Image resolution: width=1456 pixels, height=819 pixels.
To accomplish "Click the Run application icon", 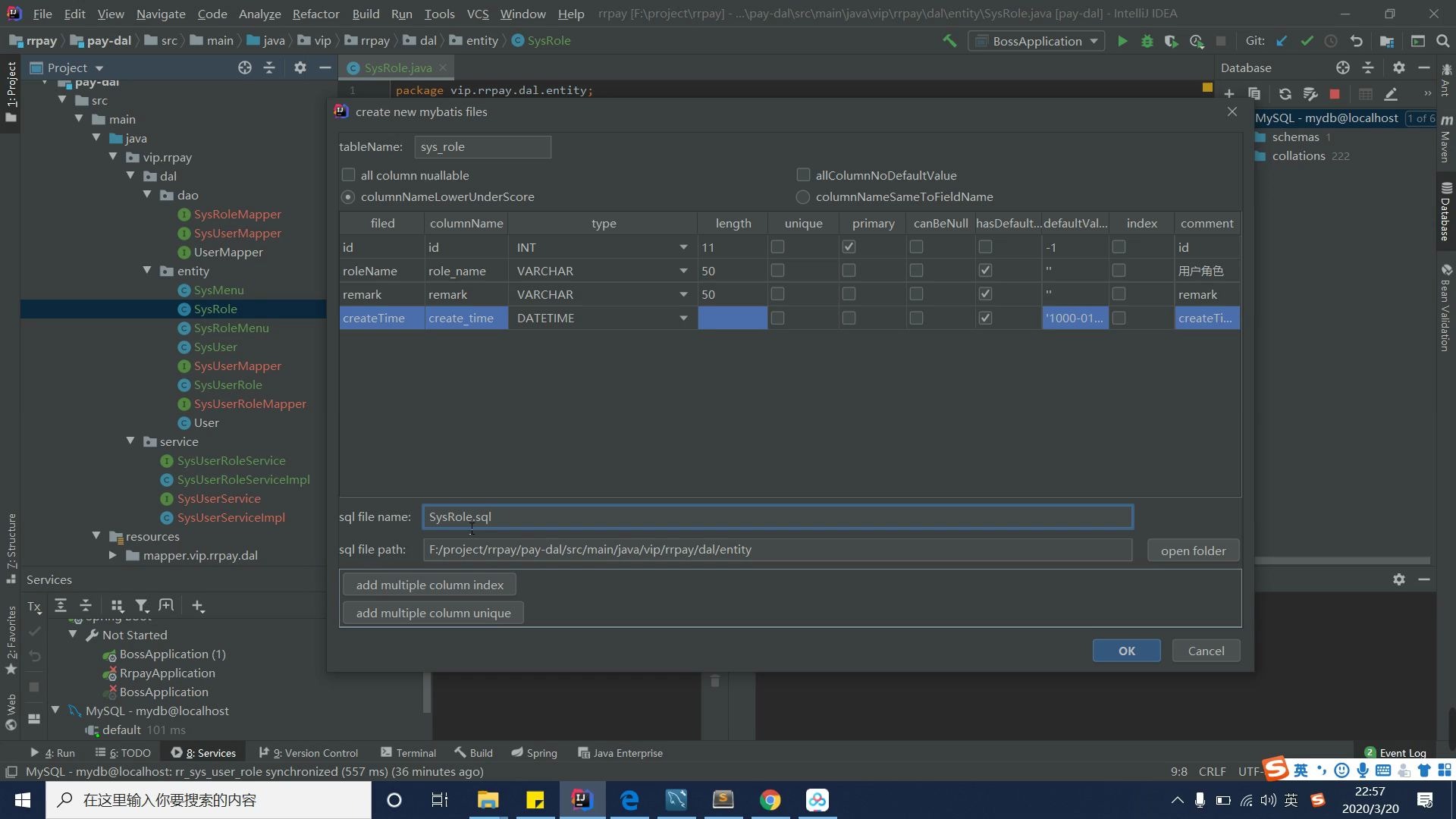I will click(x=1123, y=40).
